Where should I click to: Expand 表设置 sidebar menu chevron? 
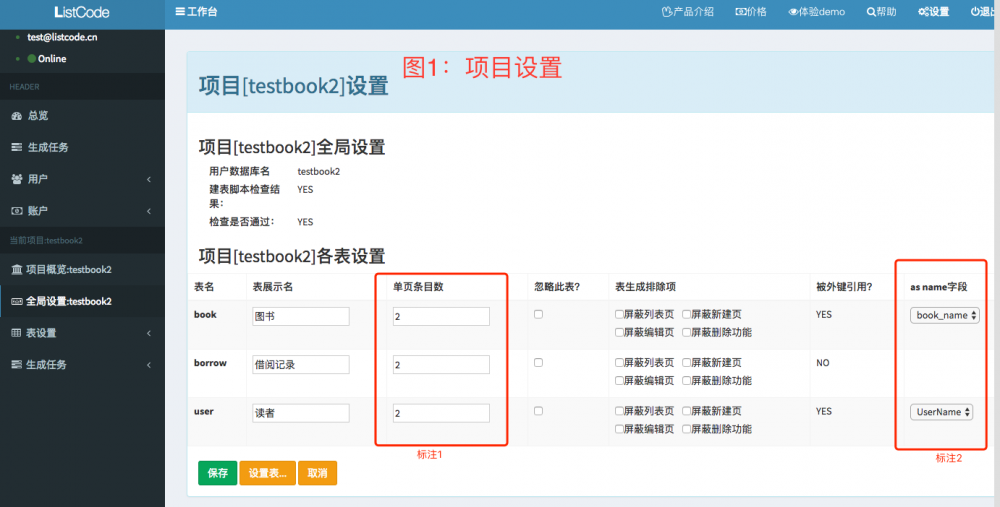(149, 333)
